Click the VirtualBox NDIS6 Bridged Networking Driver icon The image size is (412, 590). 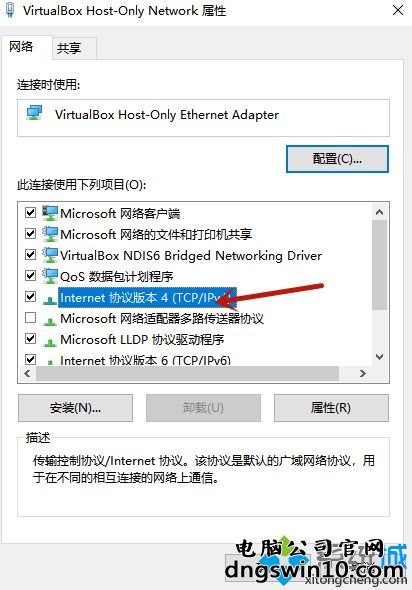50,255
